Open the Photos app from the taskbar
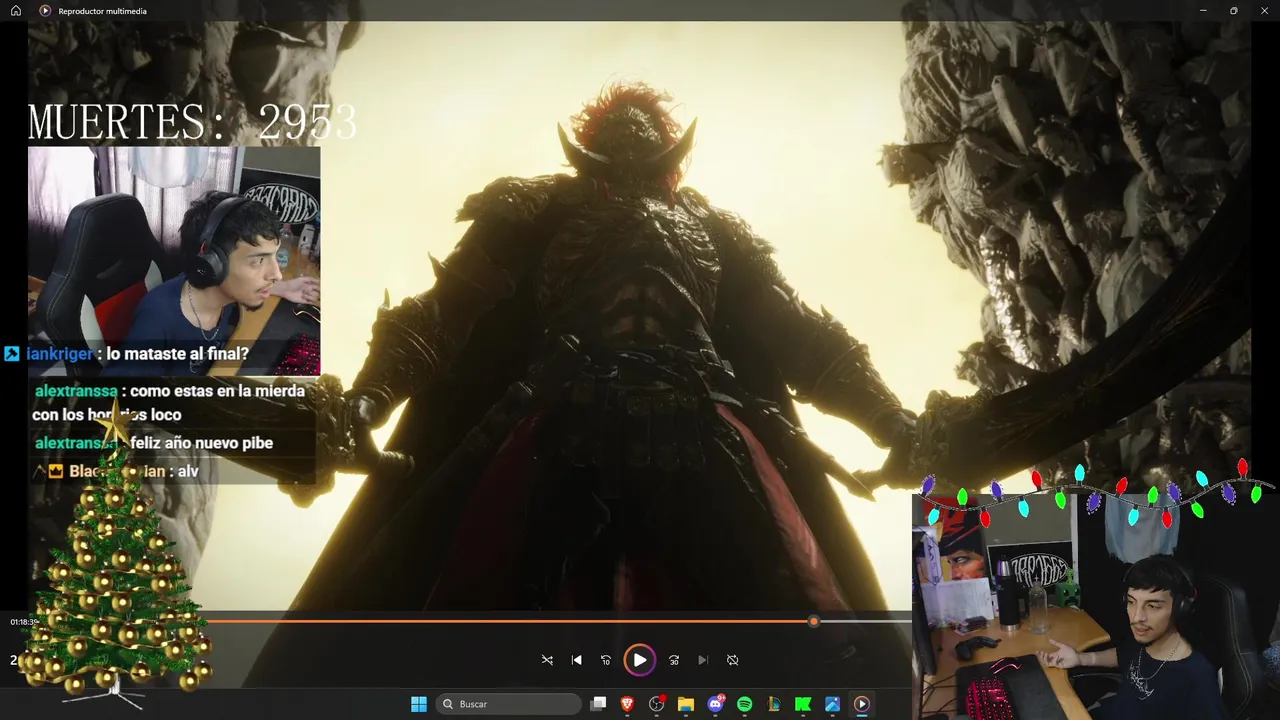The height and width of the screenshot is (720, 1280). [832, 704]
